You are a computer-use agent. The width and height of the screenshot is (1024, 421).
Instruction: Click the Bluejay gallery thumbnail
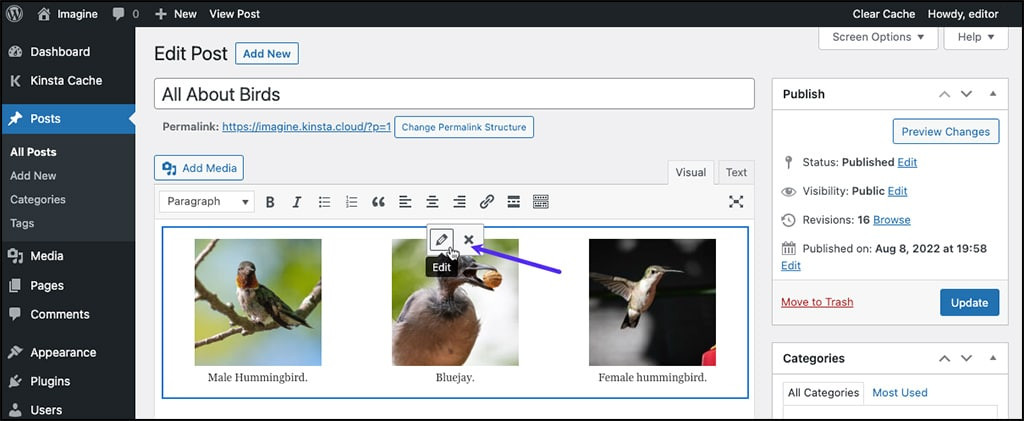pyautogui.click(x=455, y=302)
